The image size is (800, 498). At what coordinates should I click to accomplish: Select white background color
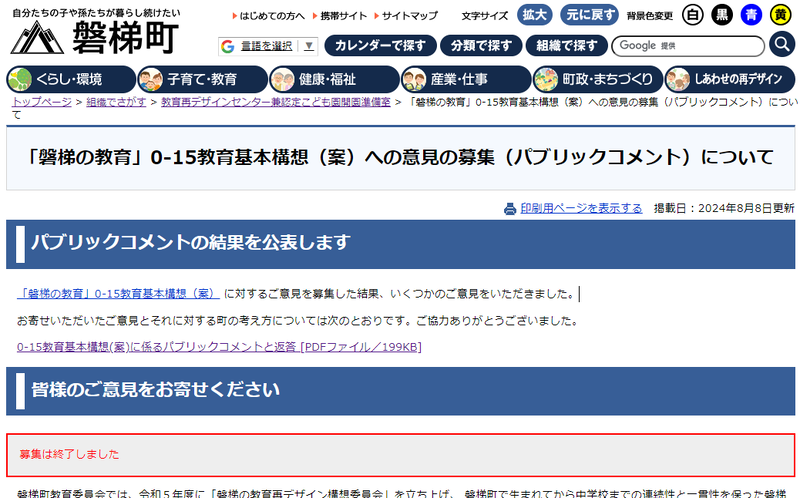coord(692,15)
